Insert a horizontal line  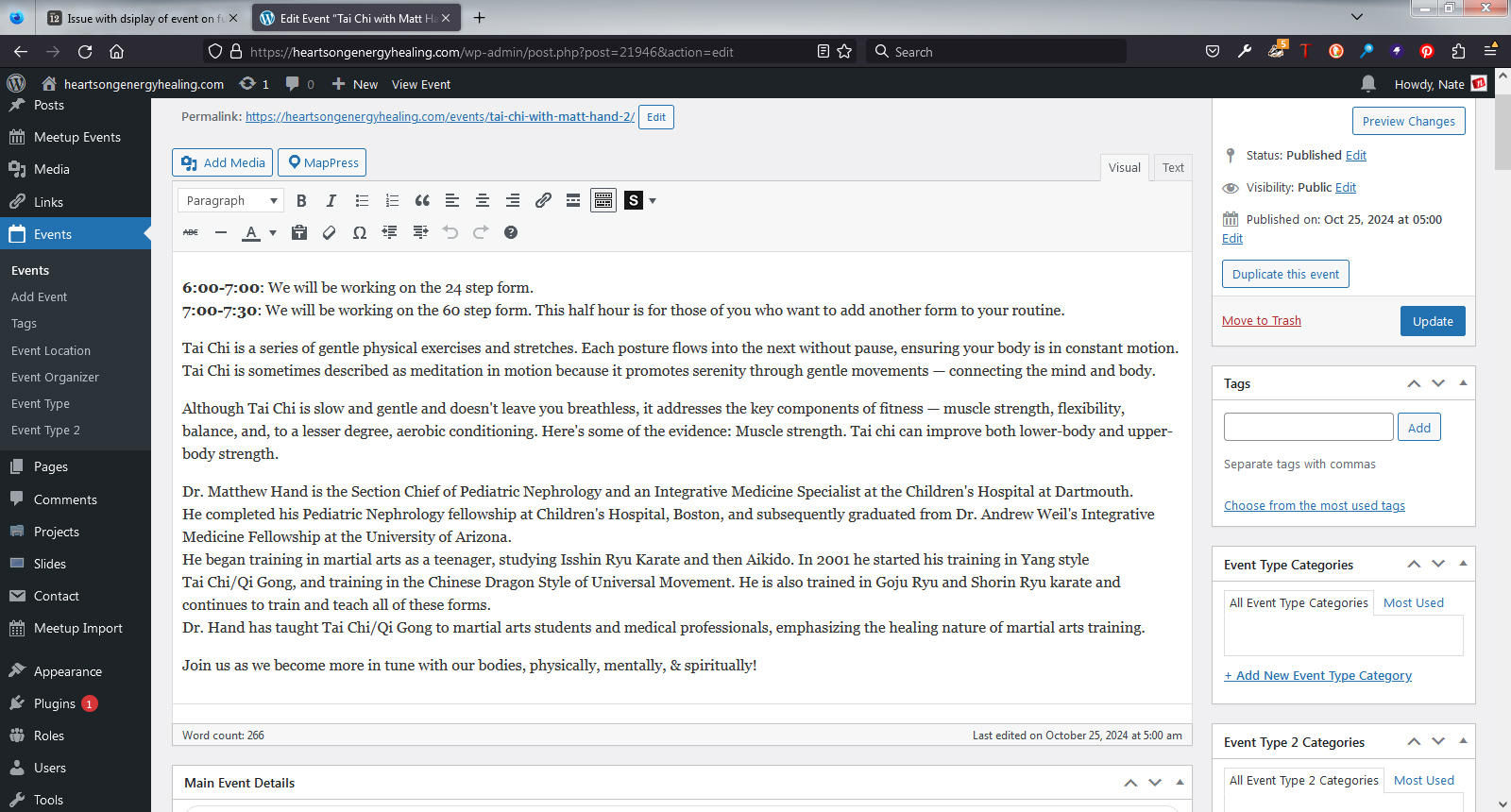pos(221,232)
